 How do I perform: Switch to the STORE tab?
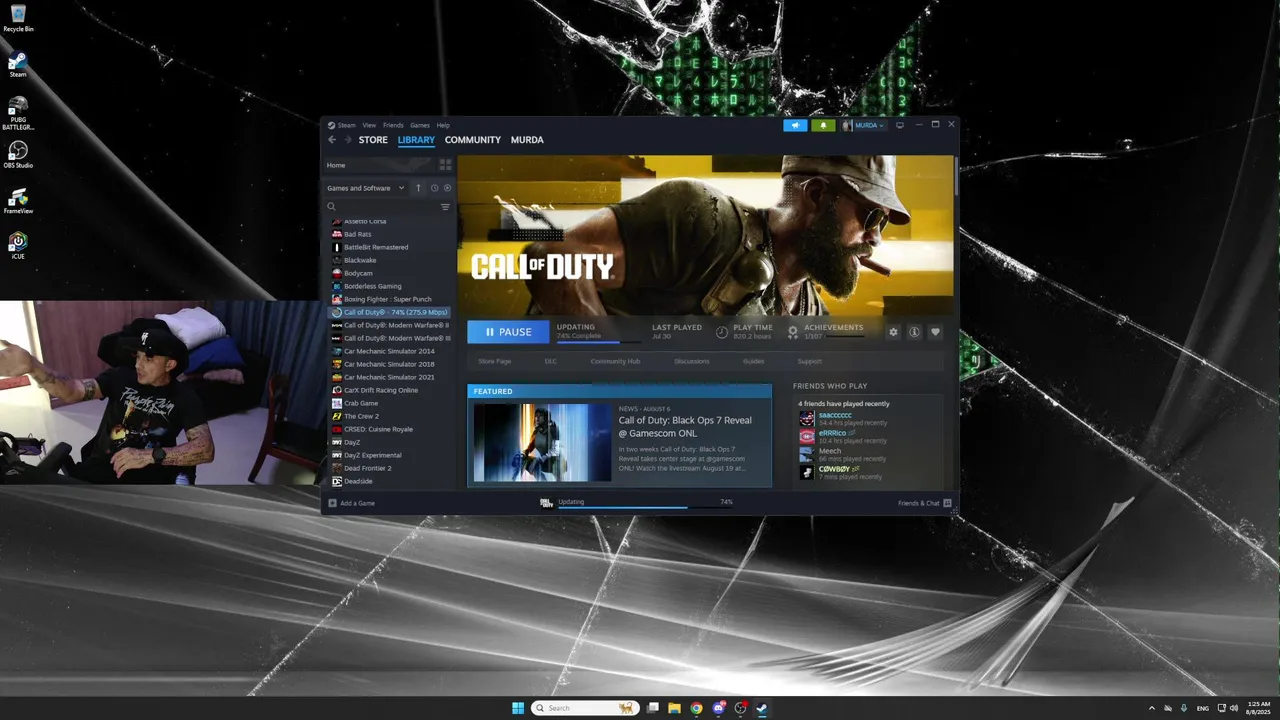(x=373, y=140)
